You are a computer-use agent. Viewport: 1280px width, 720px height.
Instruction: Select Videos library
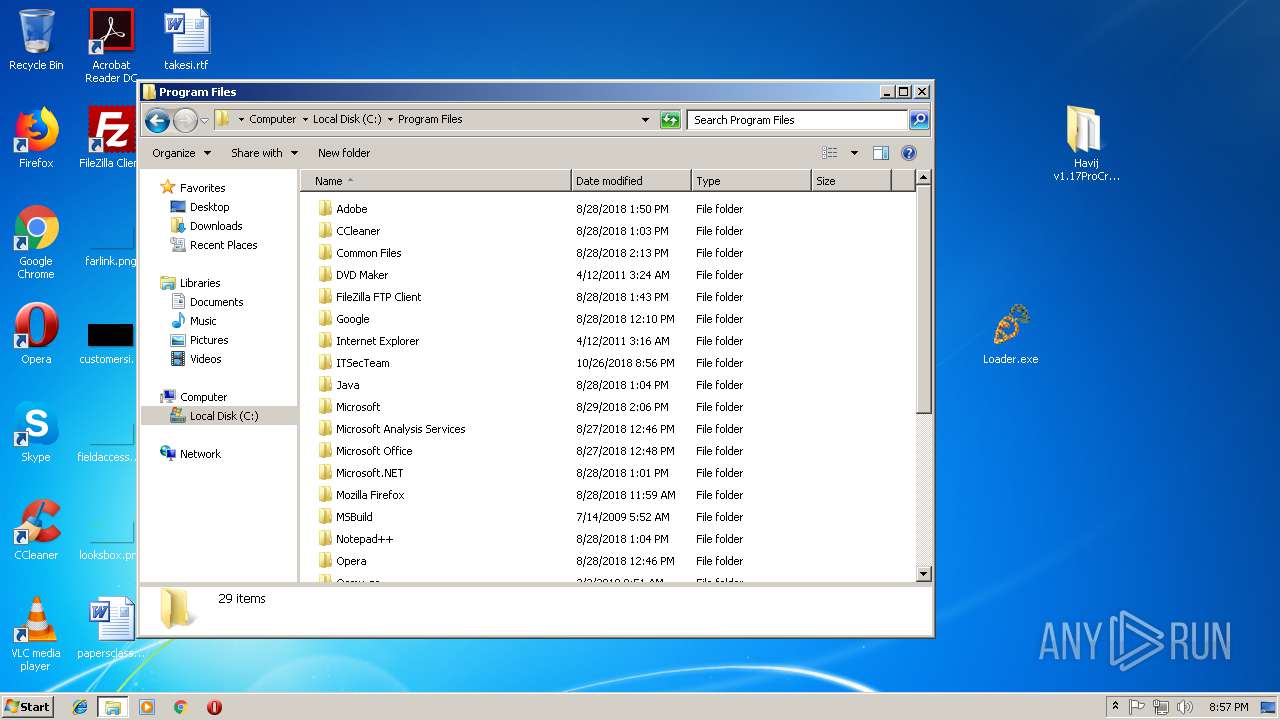tap(205, 359)
